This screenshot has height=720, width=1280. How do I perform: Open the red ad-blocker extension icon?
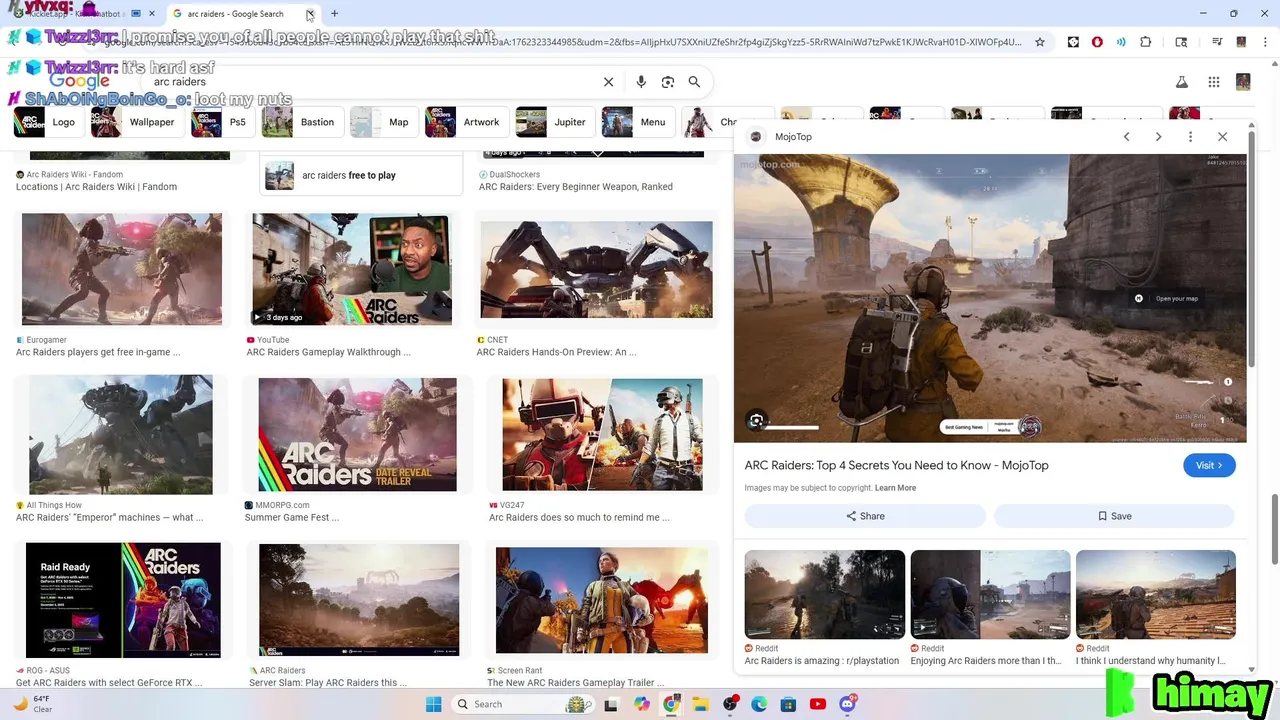pyautogui.click(x=1097, y=42)
